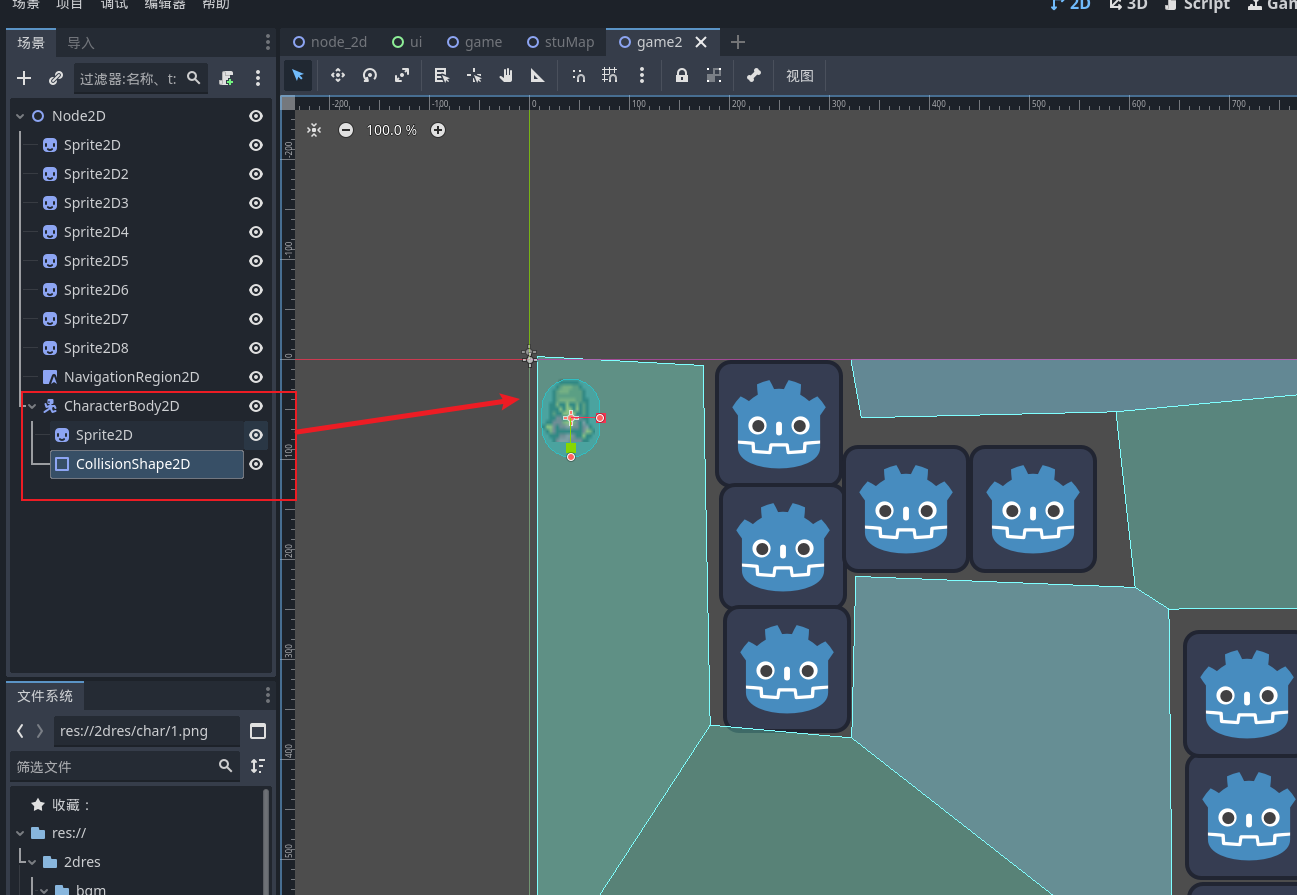Enable the Pan mode hand tool
Screen dimensions: 1297x895
click(506, 75)
